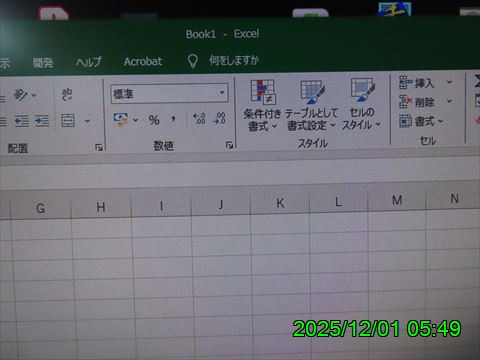Expand the 書式 dropdown arrow in セル group
Screen dimensions: 480x360
pos(440,121)
